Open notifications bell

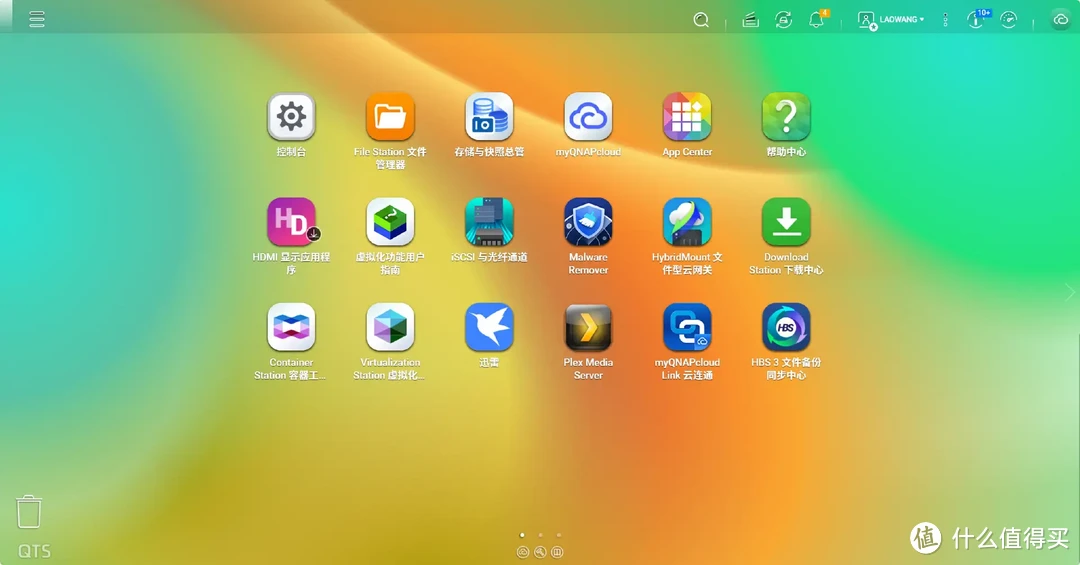click(817, 19)
